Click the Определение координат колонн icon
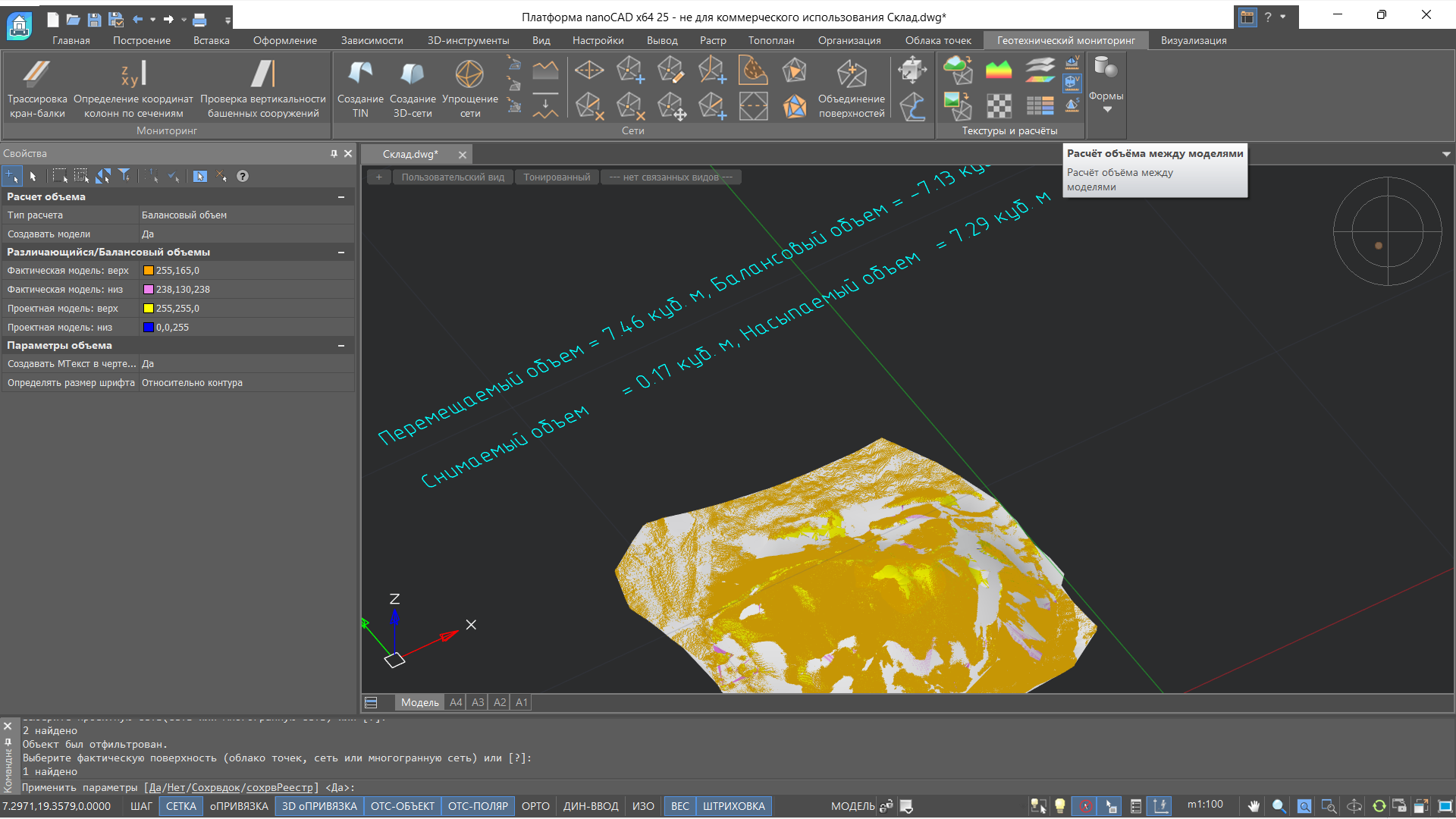 [x=133, y=74]
